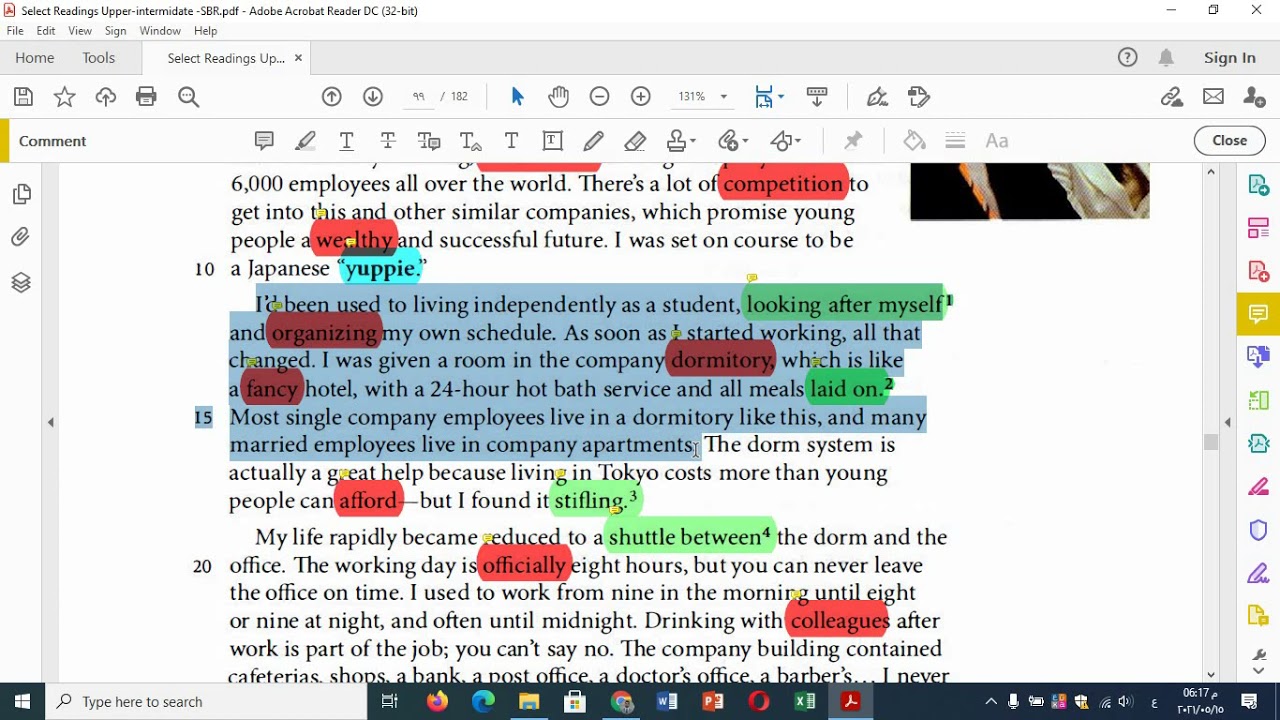Activate the hand pan tool
Viewport: 1280px width, 720px height.
click(558, 96)
